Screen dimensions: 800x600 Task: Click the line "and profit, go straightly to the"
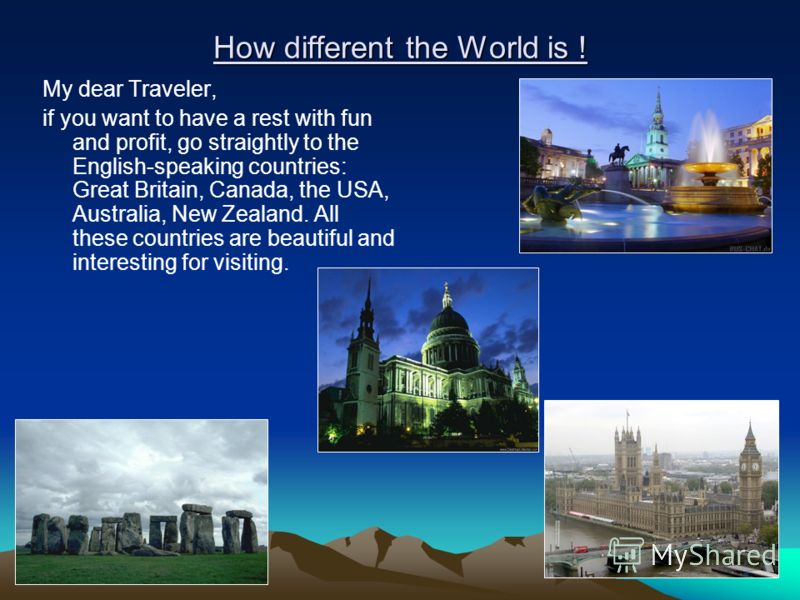(x=215, y=142)
